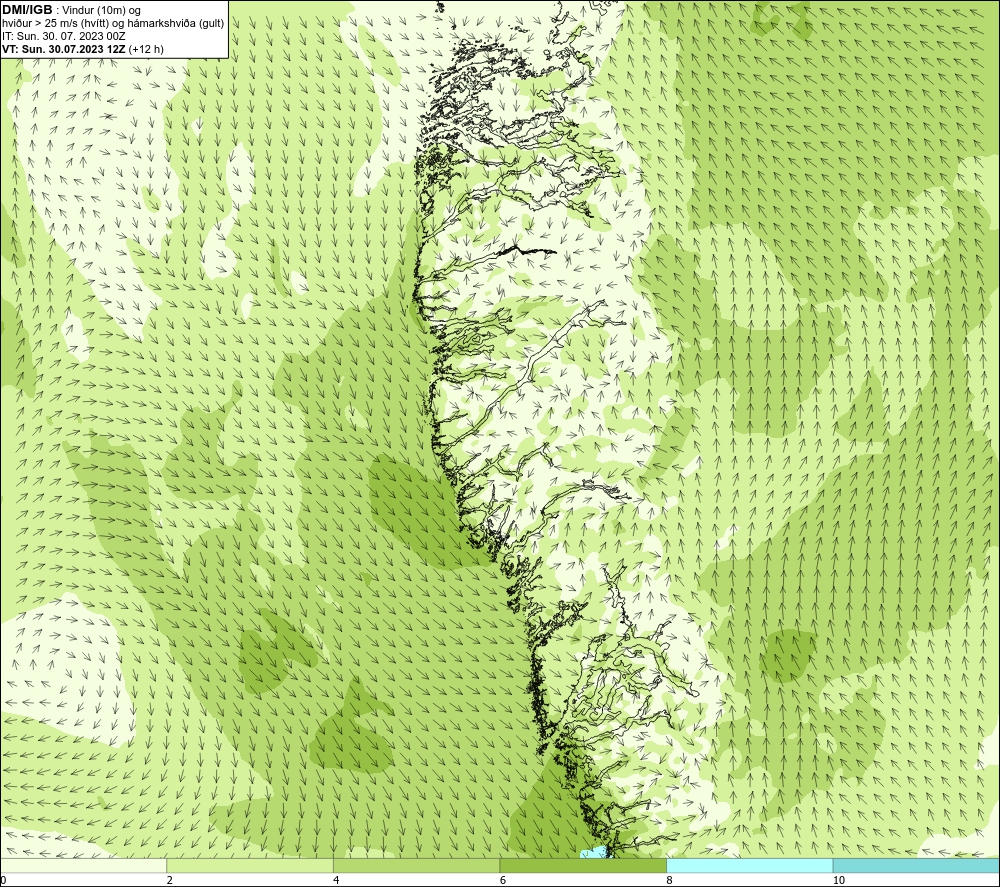Click the color scale label 0
The image size is (1000, 887).
point(4,880)
